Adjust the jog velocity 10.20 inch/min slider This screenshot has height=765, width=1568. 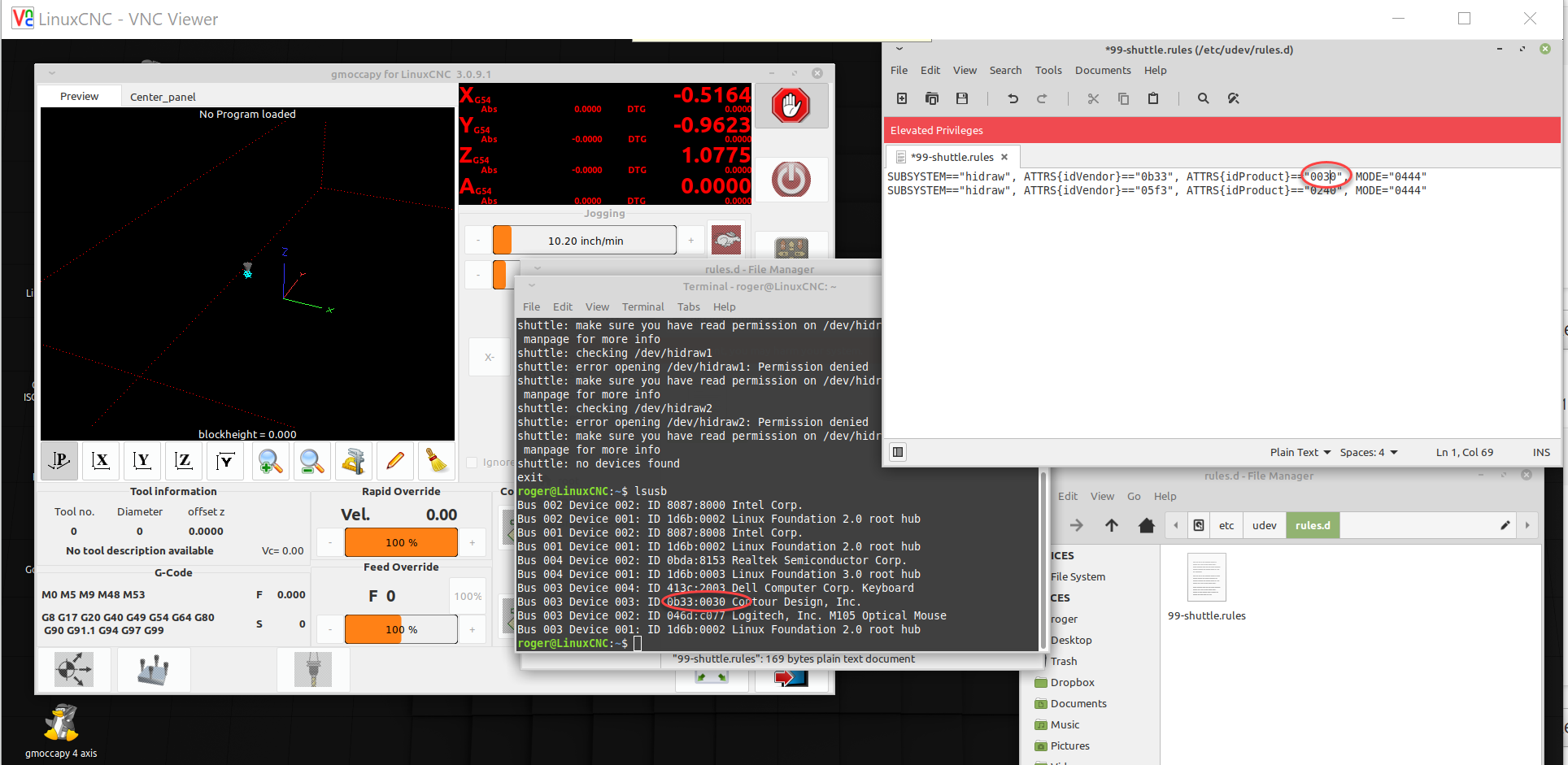tap(585, 240)
